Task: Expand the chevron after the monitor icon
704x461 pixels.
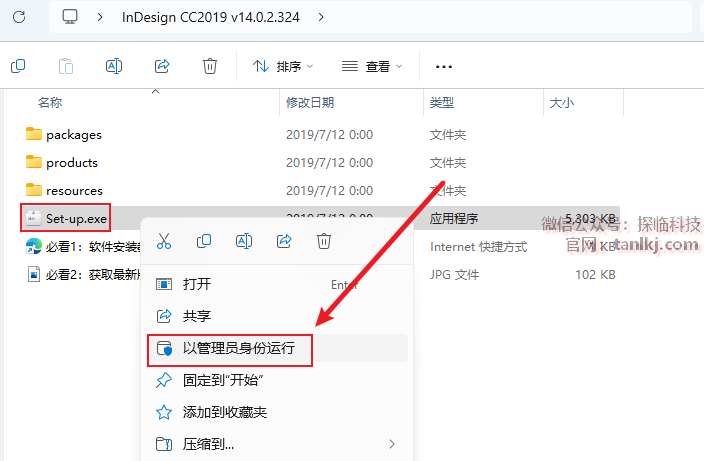Action: coord(100,17)
